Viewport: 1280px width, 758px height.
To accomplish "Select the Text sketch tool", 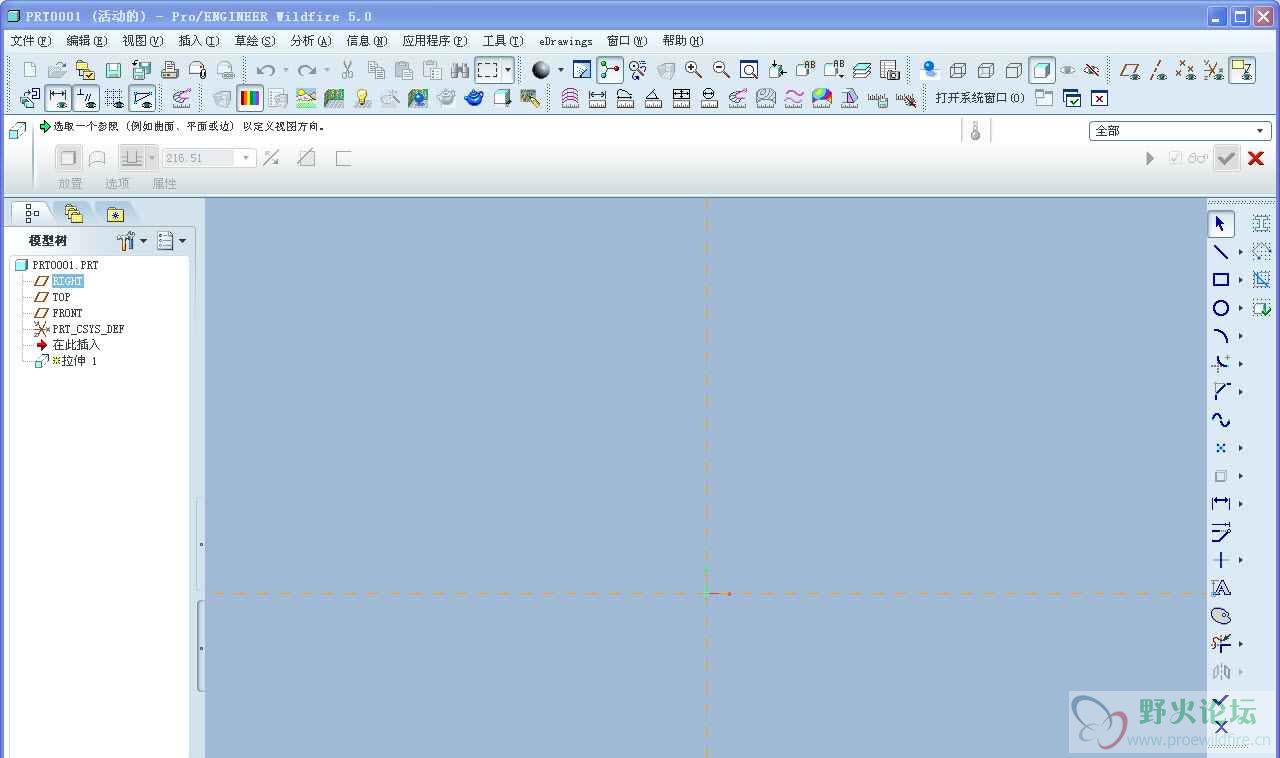I will click(x=1221, y=588).
